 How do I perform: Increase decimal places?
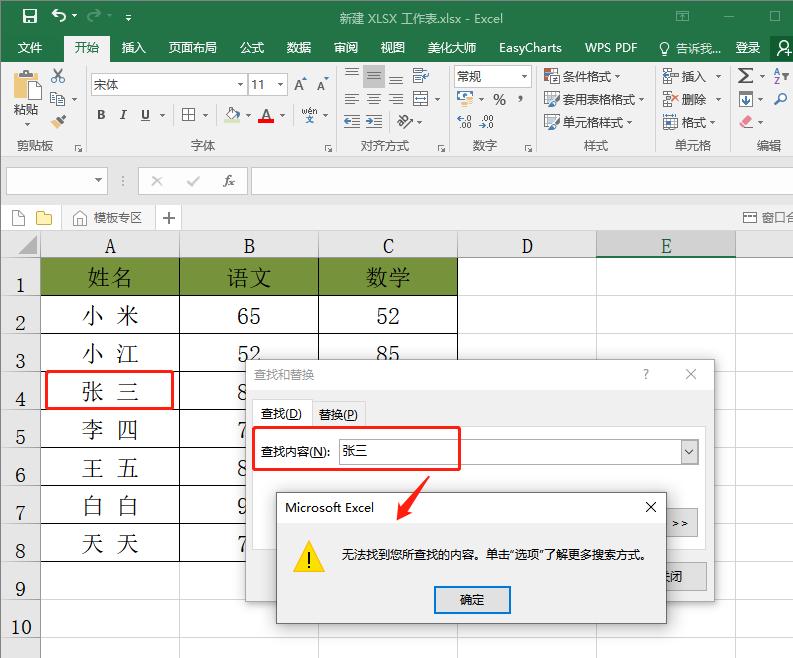click(464, 121)
